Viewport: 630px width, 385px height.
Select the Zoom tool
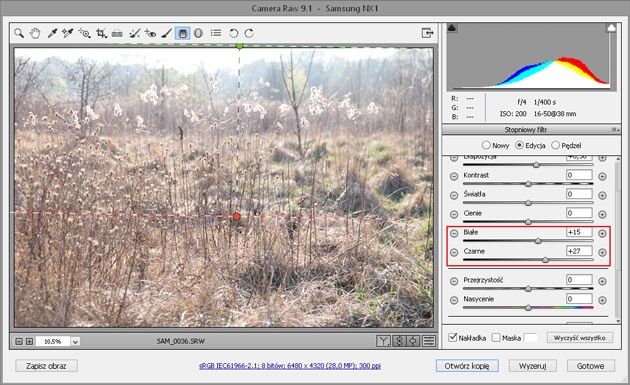tap(19, 33)
